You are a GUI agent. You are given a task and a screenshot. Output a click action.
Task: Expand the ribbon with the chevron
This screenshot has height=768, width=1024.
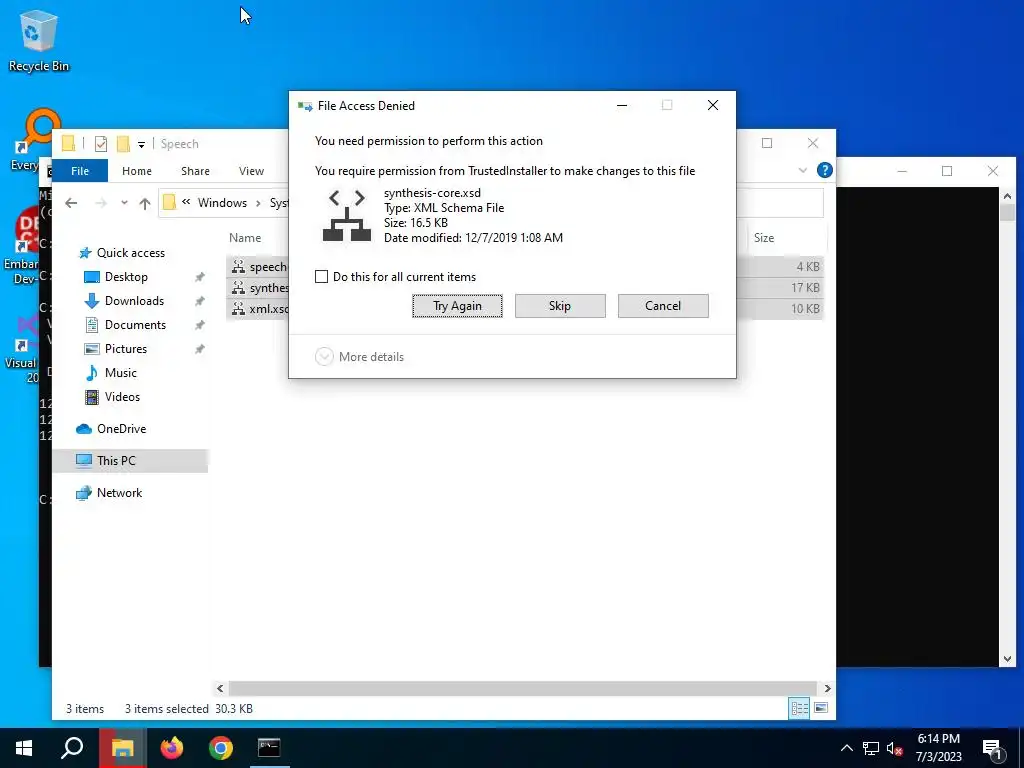803,170
